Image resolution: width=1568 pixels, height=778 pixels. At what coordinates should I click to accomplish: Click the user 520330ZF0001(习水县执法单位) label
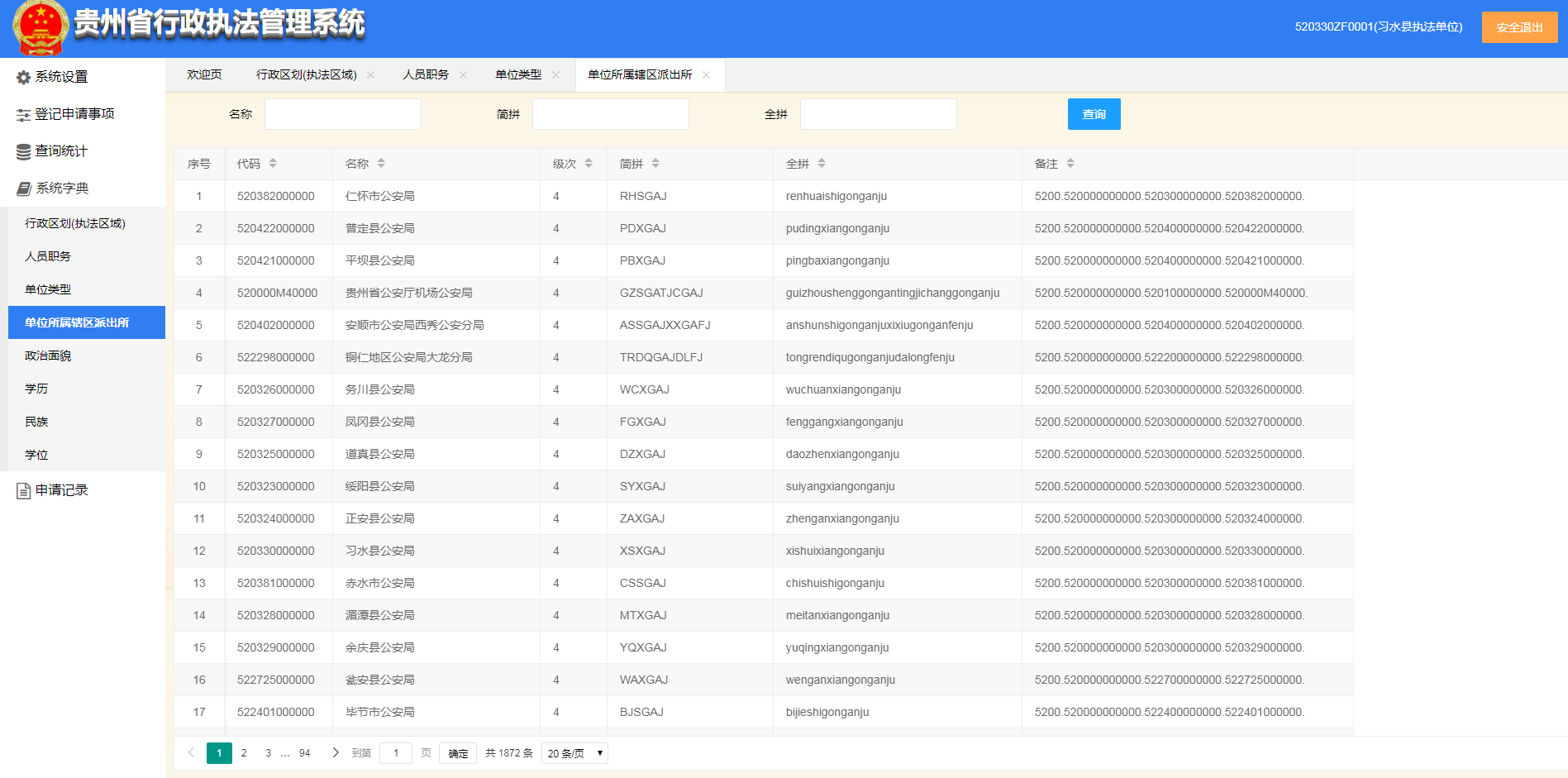point(1379,27)
